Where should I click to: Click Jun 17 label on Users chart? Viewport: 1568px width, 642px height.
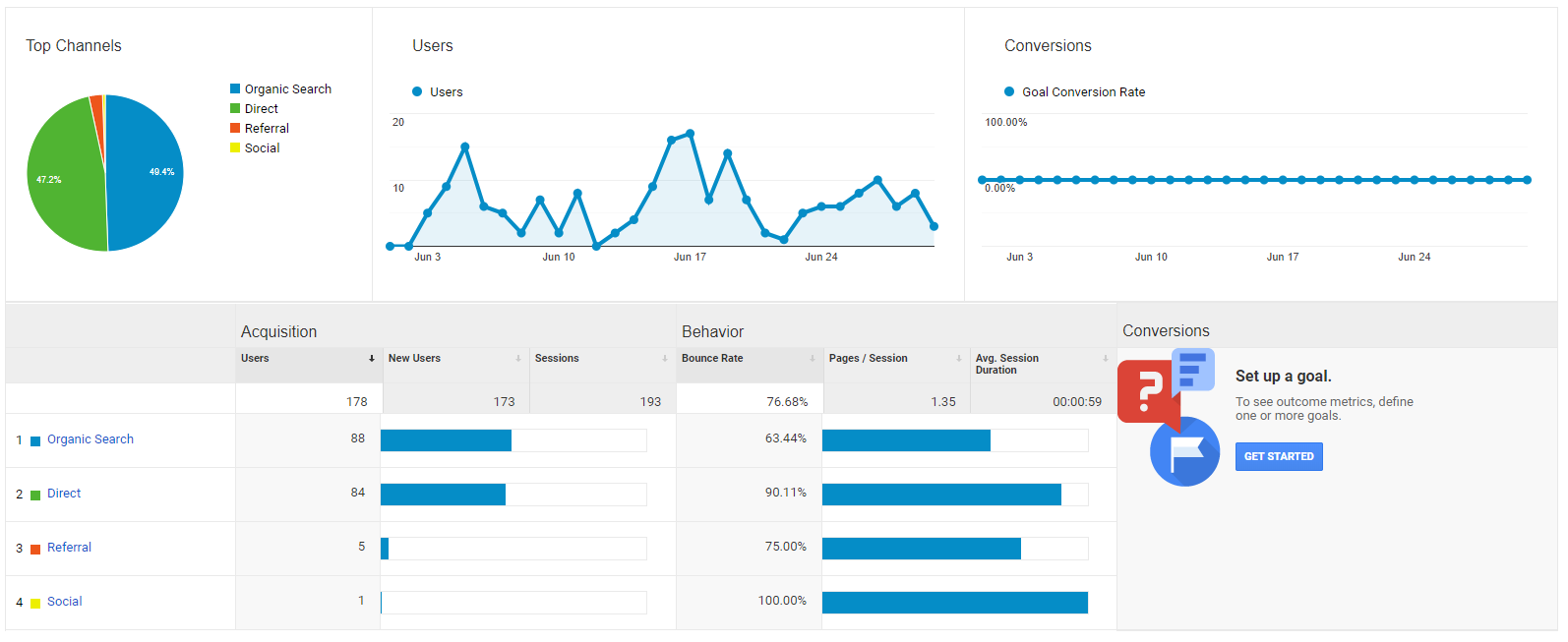pyautogui.click(x=690, y=257)
